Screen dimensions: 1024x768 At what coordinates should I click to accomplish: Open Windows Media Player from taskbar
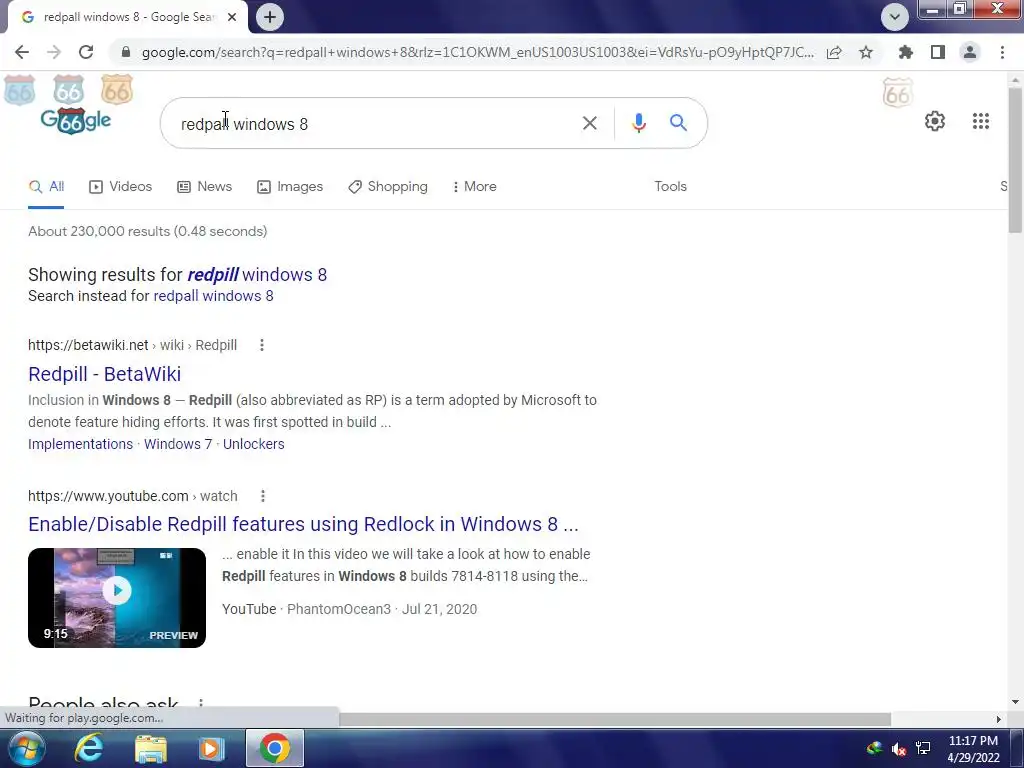pyautogui.click(x=211, y=749)
